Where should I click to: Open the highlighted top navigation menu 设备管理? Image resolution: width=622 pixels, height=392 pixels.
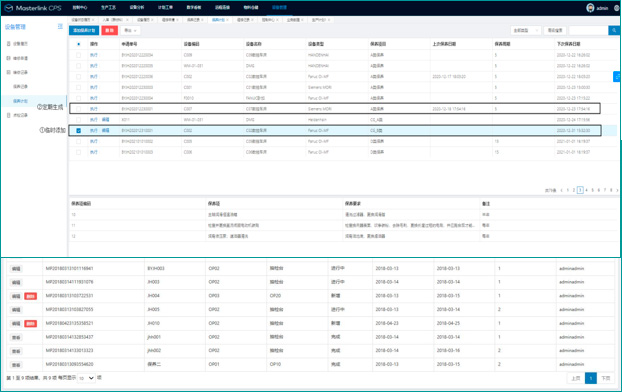[279, 8]
